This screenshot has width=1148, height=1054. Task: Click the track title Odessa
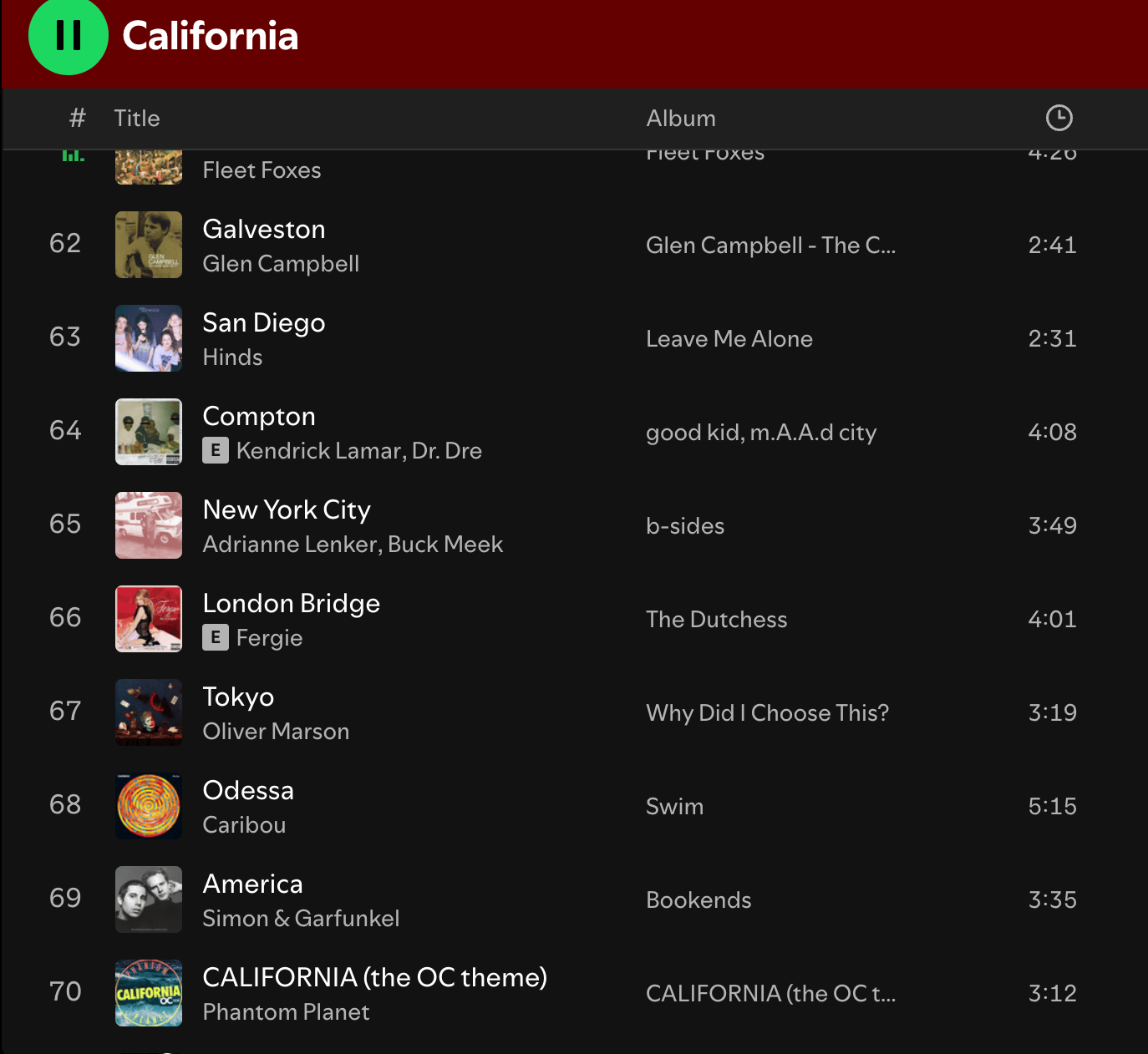[248, 791]
